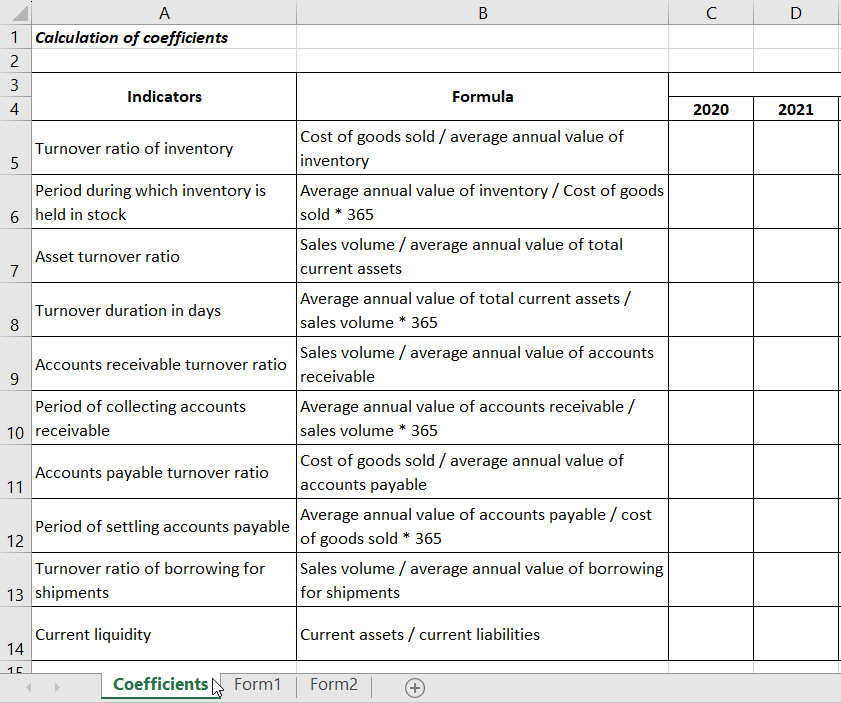The width and height of the screenshot is (841, 703).
Task: Select the column C header
Action: click(710, 12)
